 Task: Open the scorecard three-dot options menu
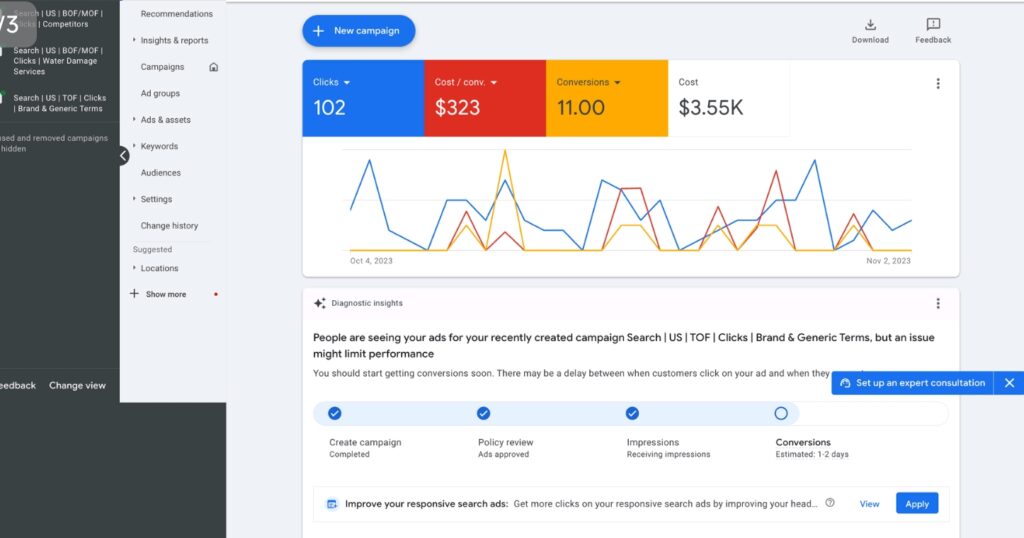tap(937, 84)
